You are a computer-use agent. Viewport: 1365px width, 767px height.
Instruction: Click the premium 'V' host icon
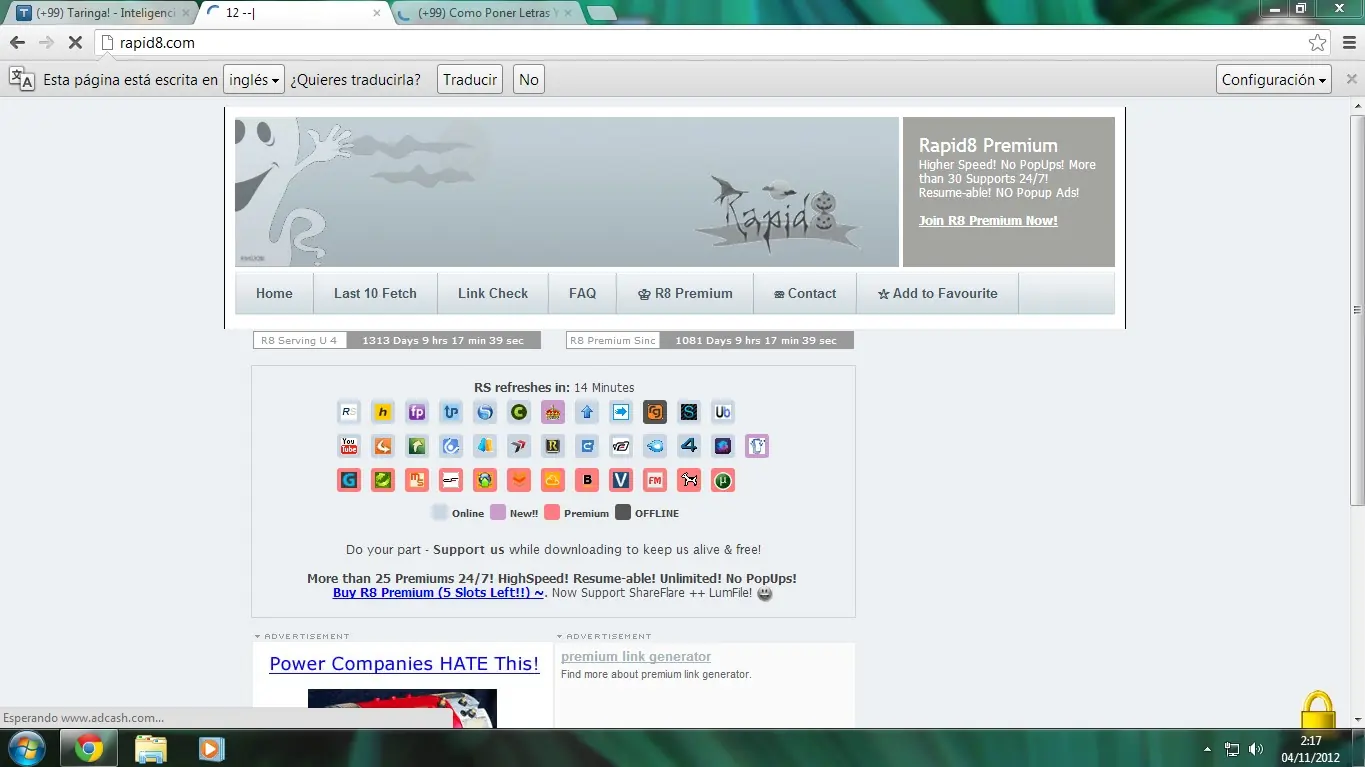click(621, 480)
